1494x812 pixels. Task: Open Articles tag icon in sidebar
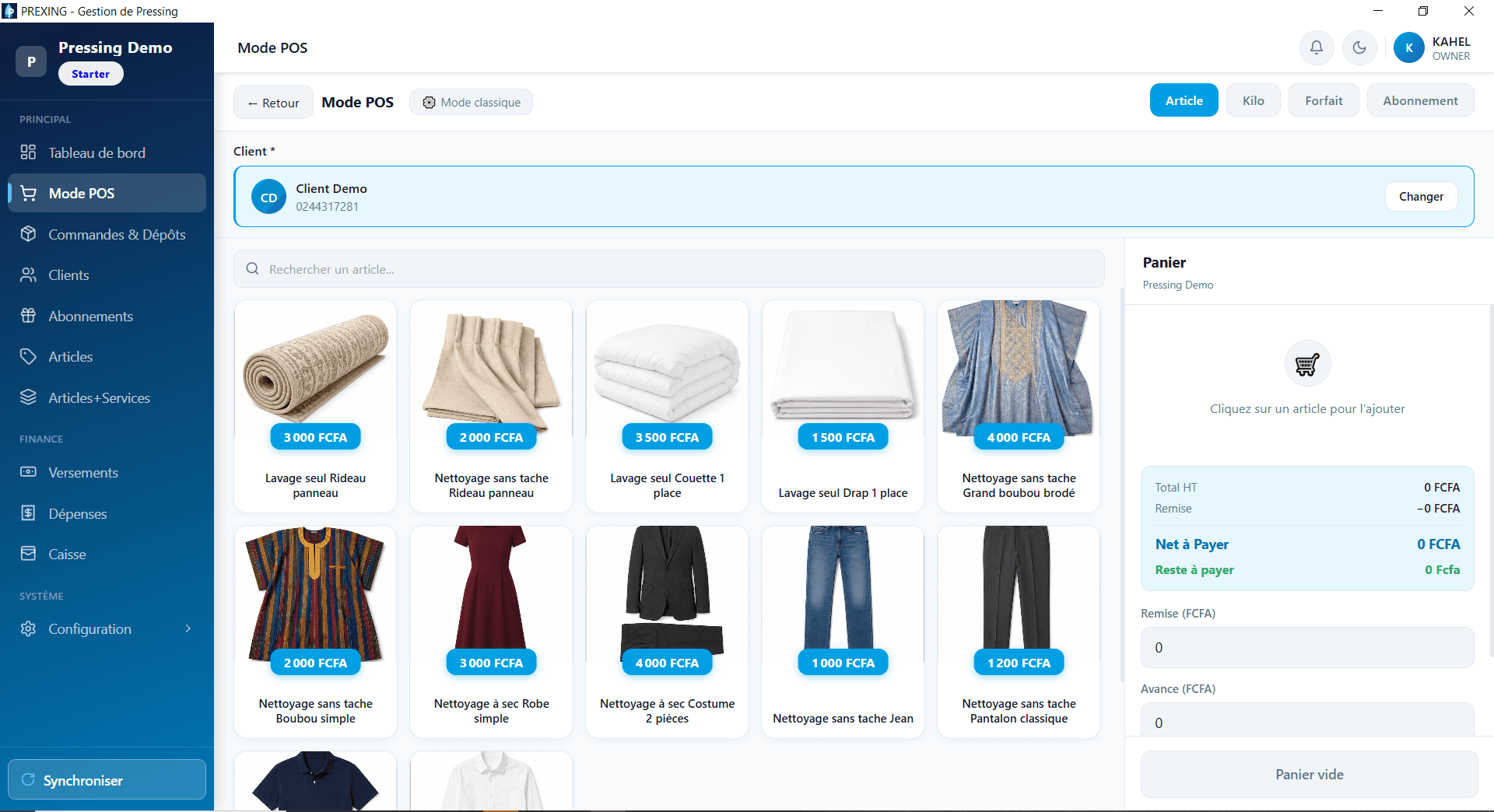[x=28, y=356]
